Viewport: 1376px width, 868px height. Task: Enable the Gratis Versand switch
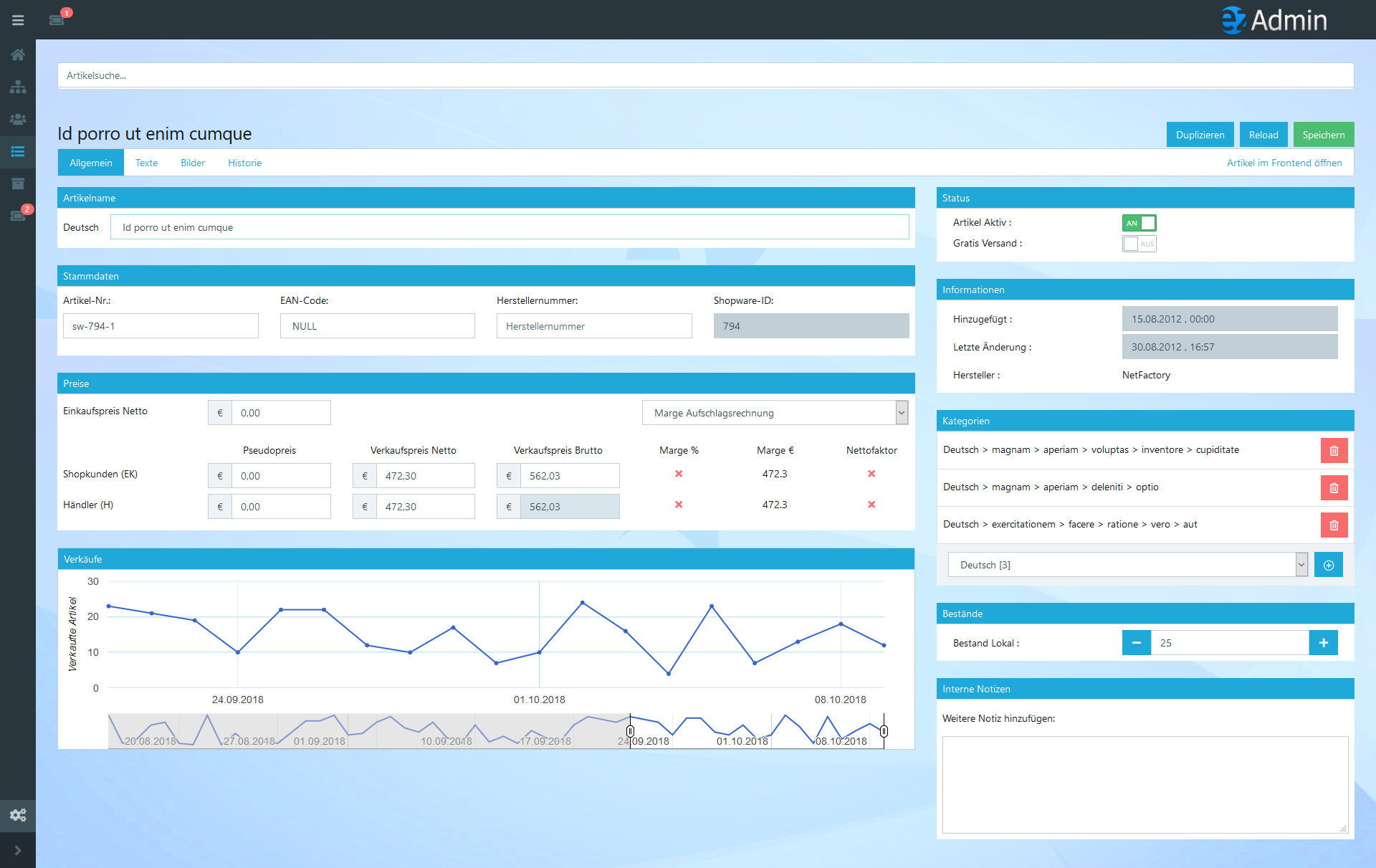tap(1139, 244)
